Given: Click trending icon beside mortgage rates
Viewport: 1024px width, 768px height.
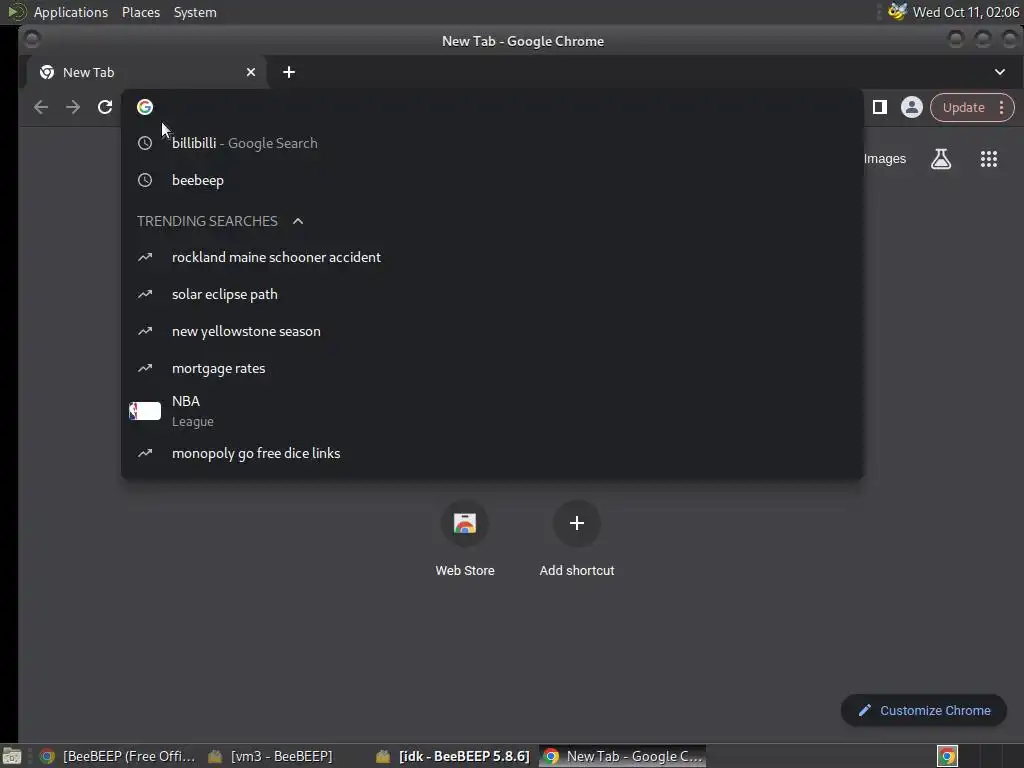Looking at the screenshot, I should (x=145, y=368).
